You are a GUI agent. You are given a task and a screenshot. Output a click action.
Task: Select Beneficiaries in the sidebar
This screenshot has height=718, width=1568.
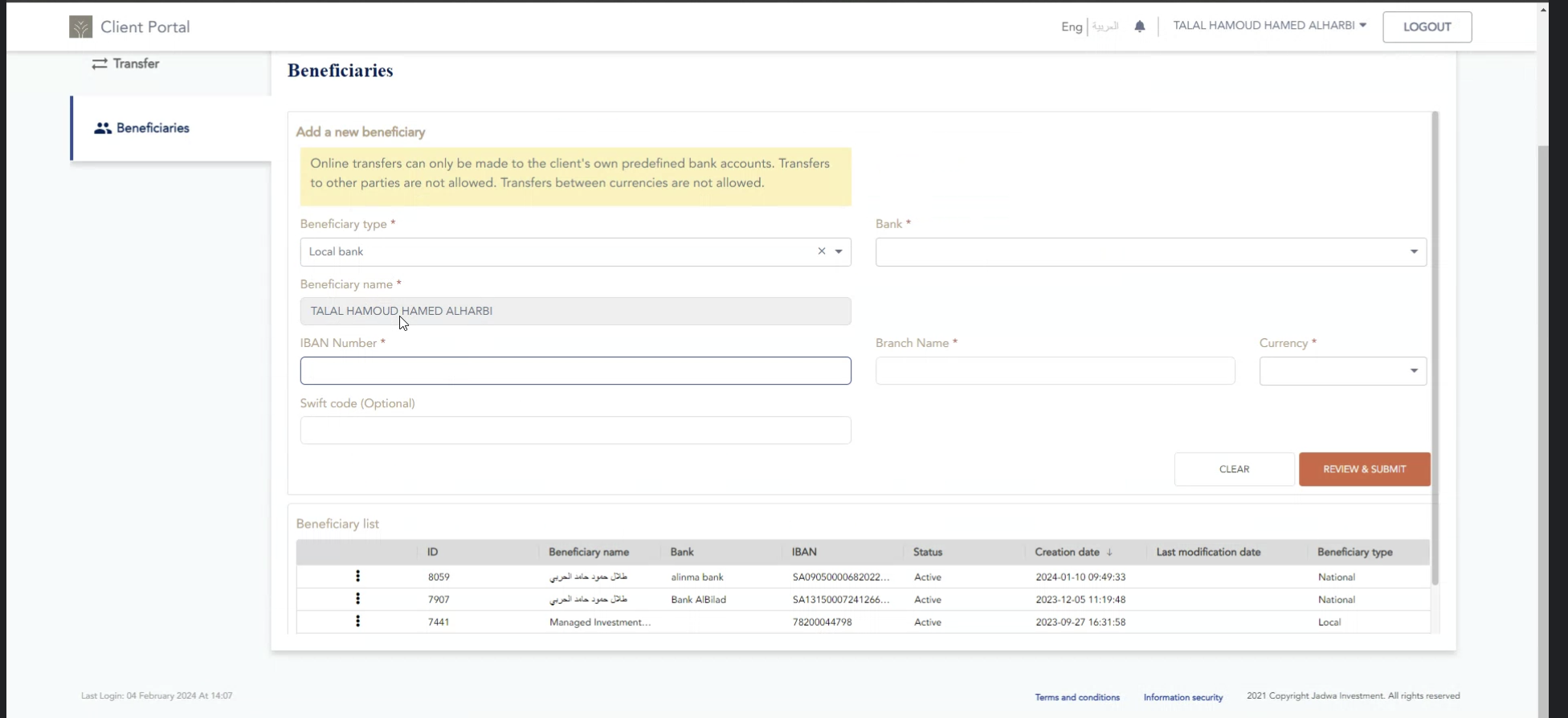152,129
